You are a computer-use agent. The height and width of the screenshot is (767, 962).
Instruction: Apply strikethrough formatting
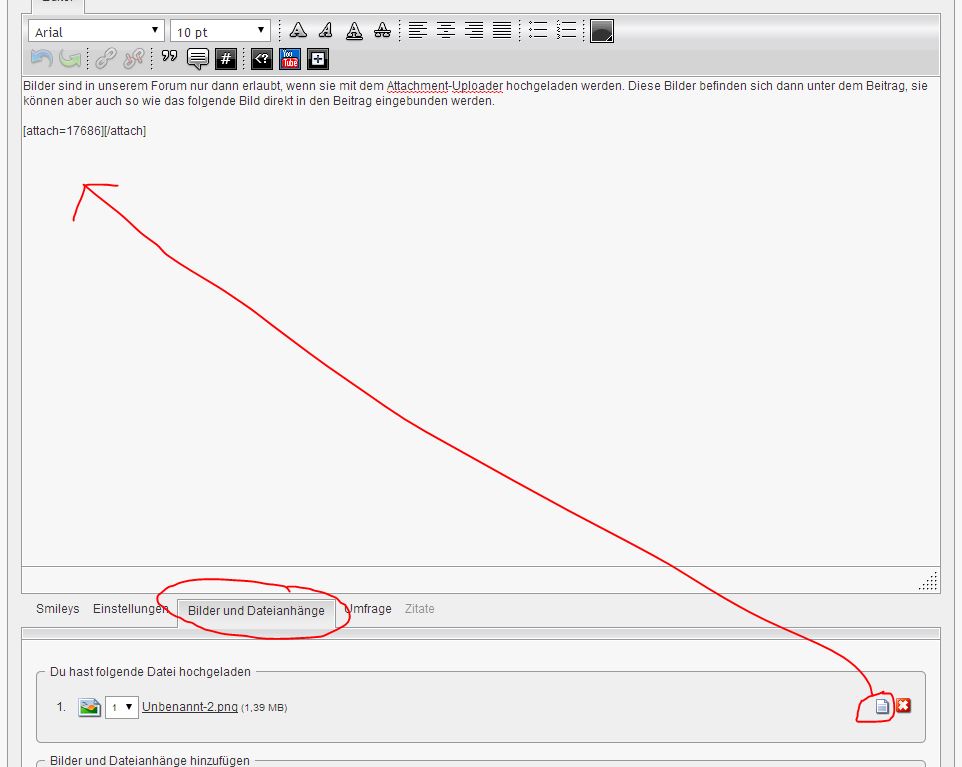382,31
